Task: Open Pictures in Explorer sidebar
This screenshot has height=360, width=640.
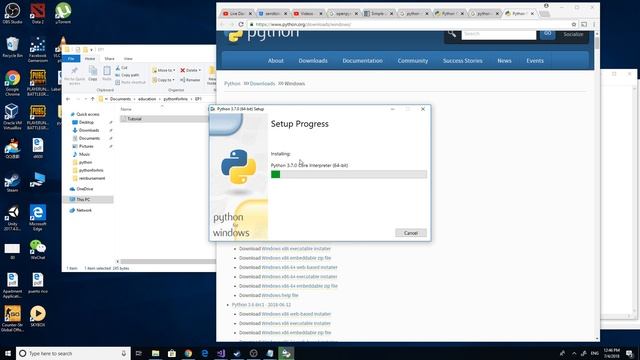Action: pyautogui.click(x=86, y=146)
